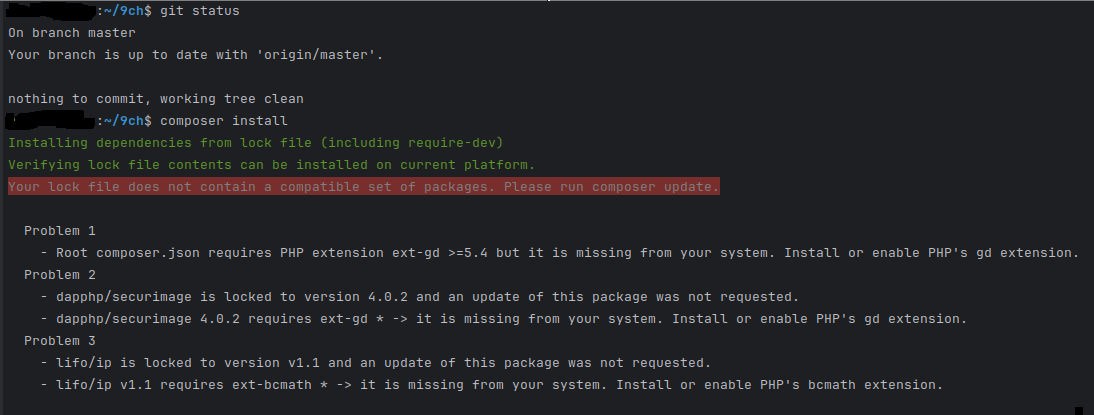The image size is (1094, 415).
Task: Click the 'origin/master' up to date line
Action: [x=196, y=55]
